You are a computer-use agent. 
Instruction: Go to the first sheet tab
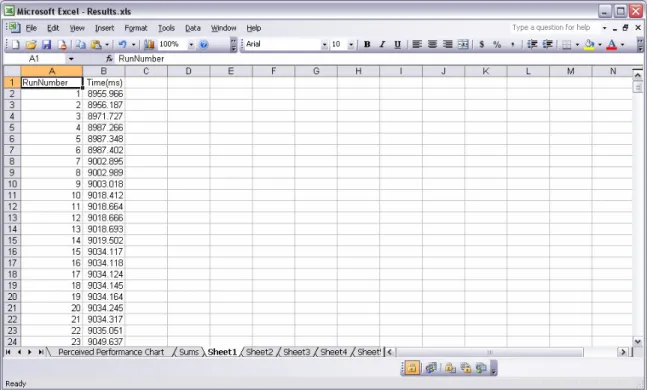pyautogui.click(x=8, y=352)
